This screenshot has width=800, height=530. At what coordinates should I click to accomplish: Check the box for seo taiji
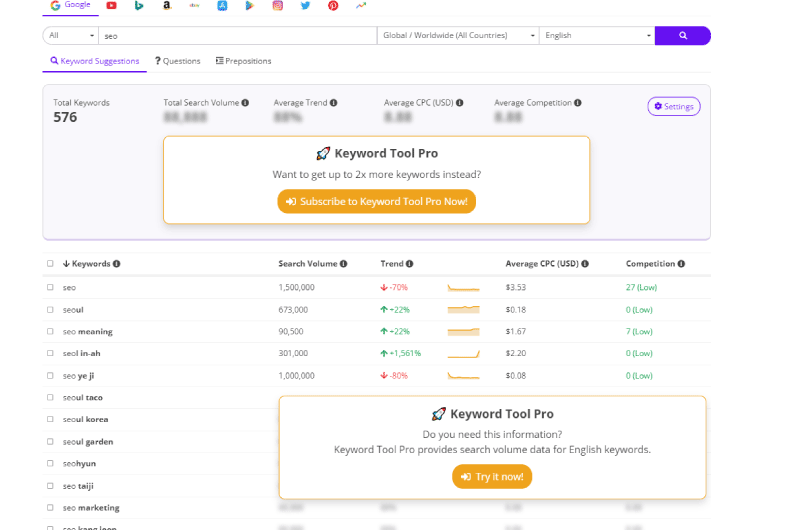(x=50, y=486)
